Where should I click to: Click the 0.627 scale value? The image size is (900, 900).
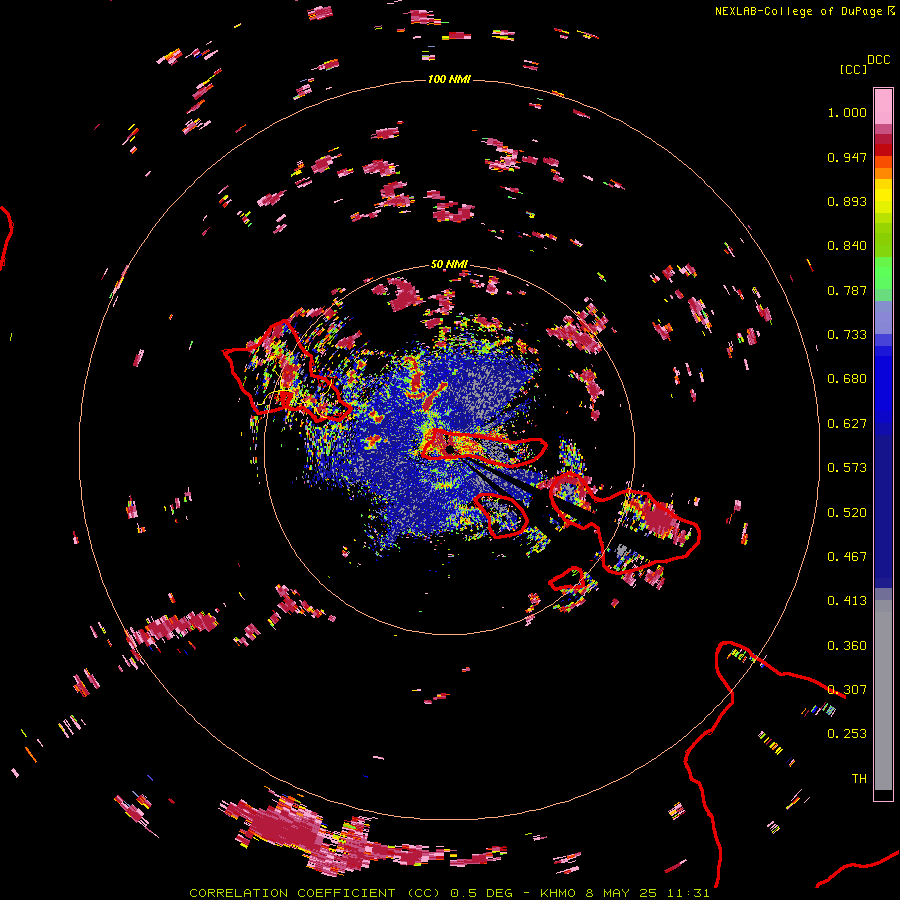pos(847,424)
